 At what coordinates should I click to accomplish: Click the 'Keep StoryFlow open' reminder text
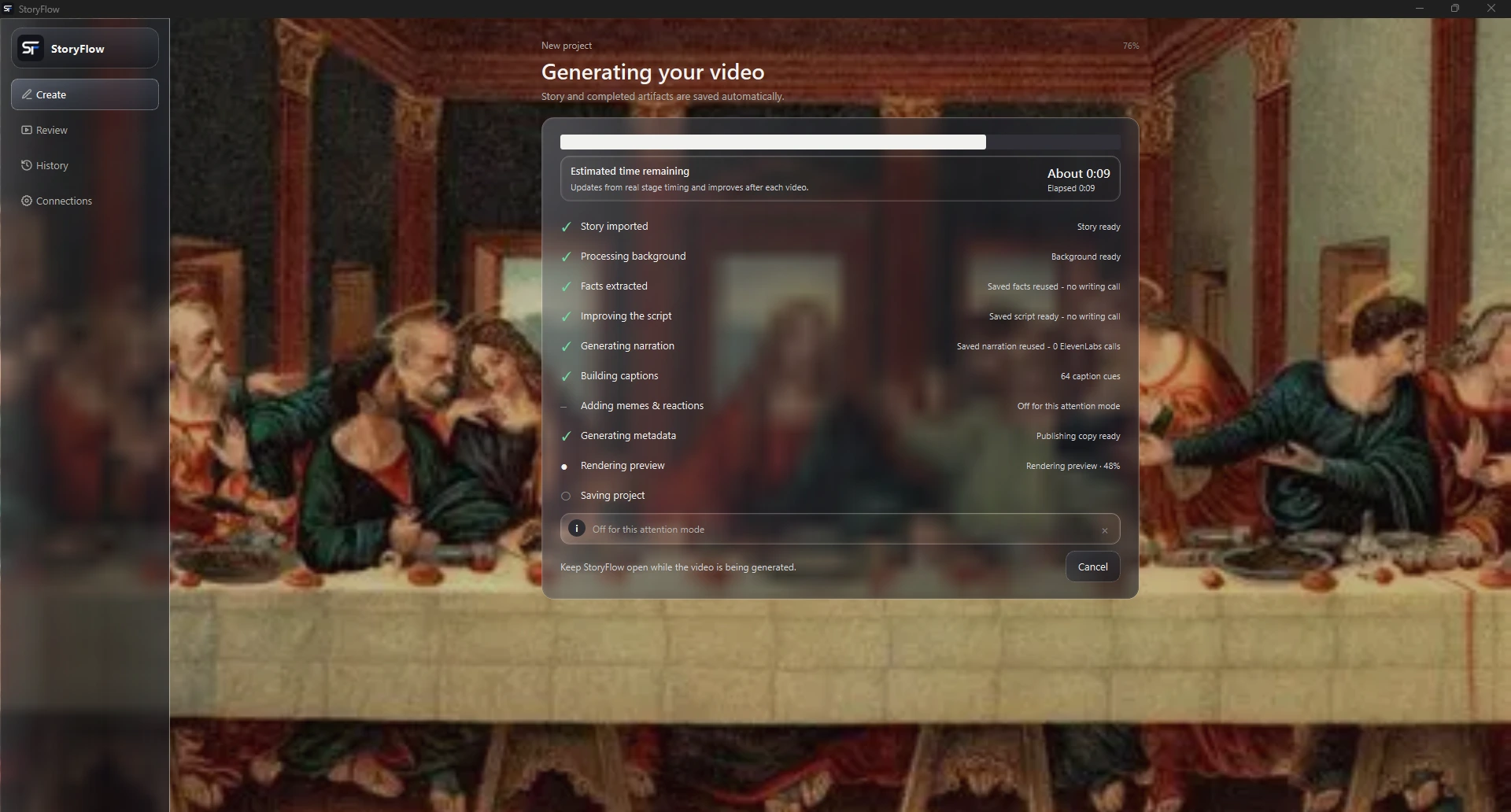tap(678, 567)
